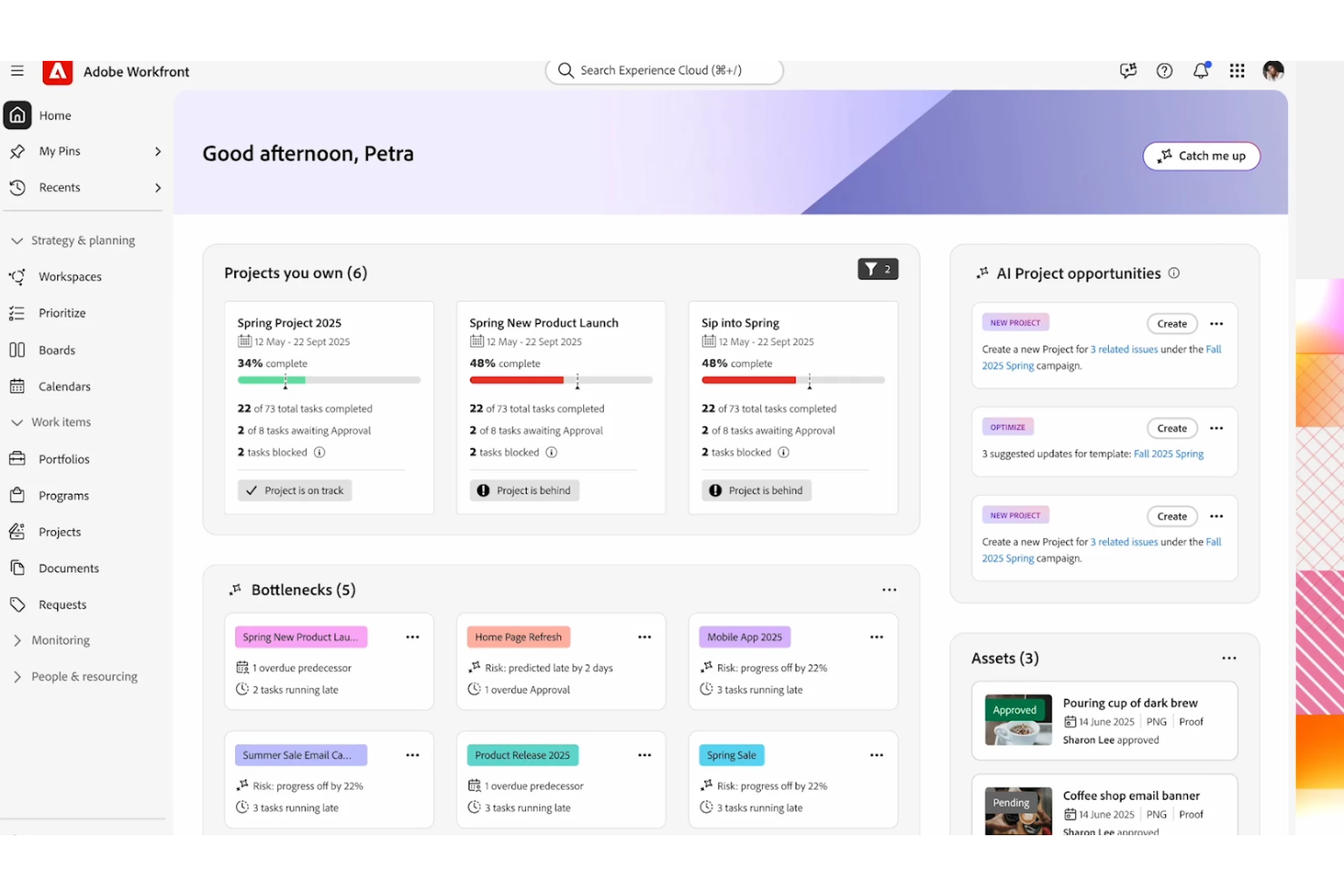Expand the People & resourcing section
The image size is (1344, 896).
coord(17,676)
